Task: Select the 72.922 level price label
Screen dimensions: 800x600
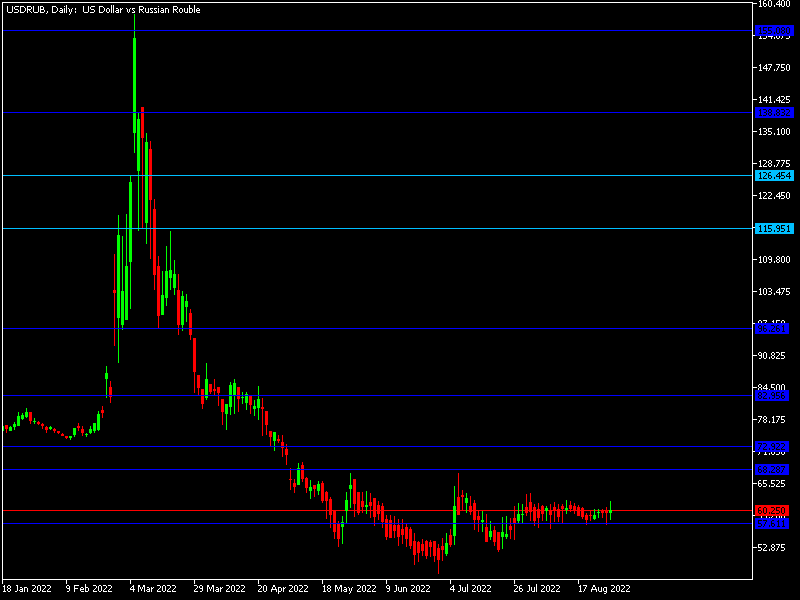Action: click(x=771, y=446)
